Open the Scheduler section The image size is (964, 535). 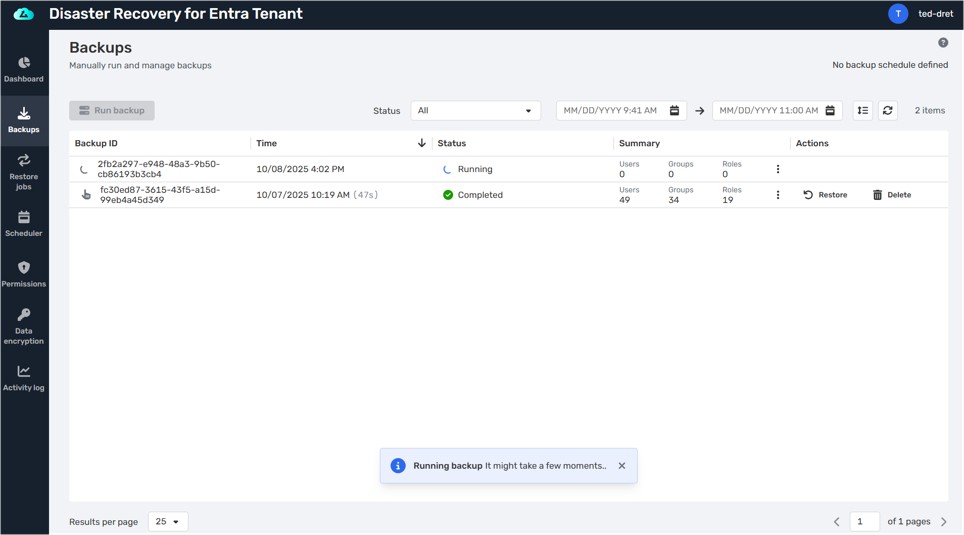click(24, 223)
